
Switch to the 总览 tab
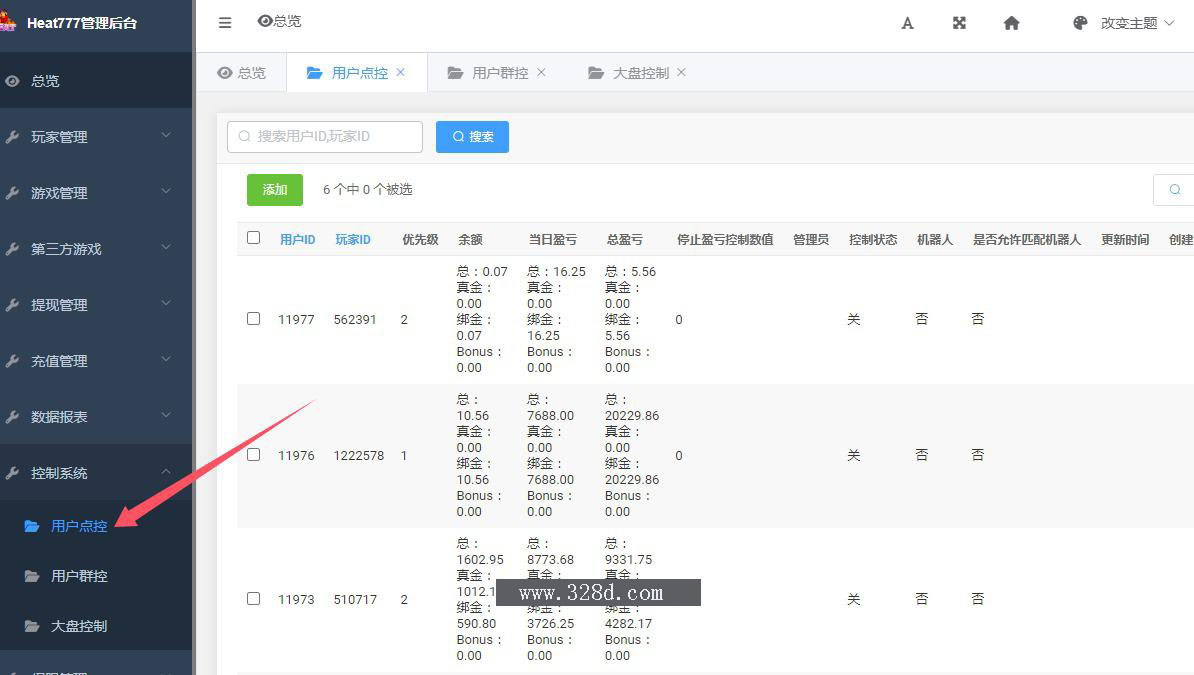242,73
